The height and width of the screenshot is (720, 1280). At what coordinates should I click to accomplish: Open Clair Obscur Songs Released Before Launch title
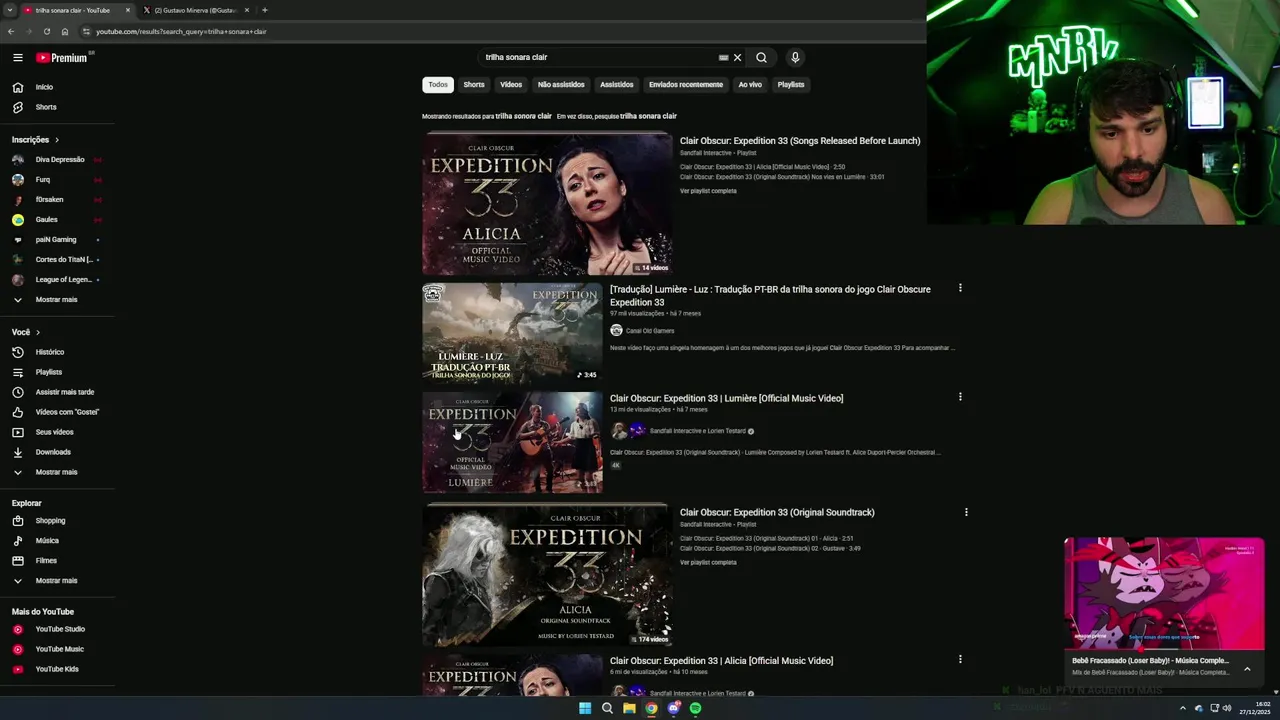click(800, 141)
